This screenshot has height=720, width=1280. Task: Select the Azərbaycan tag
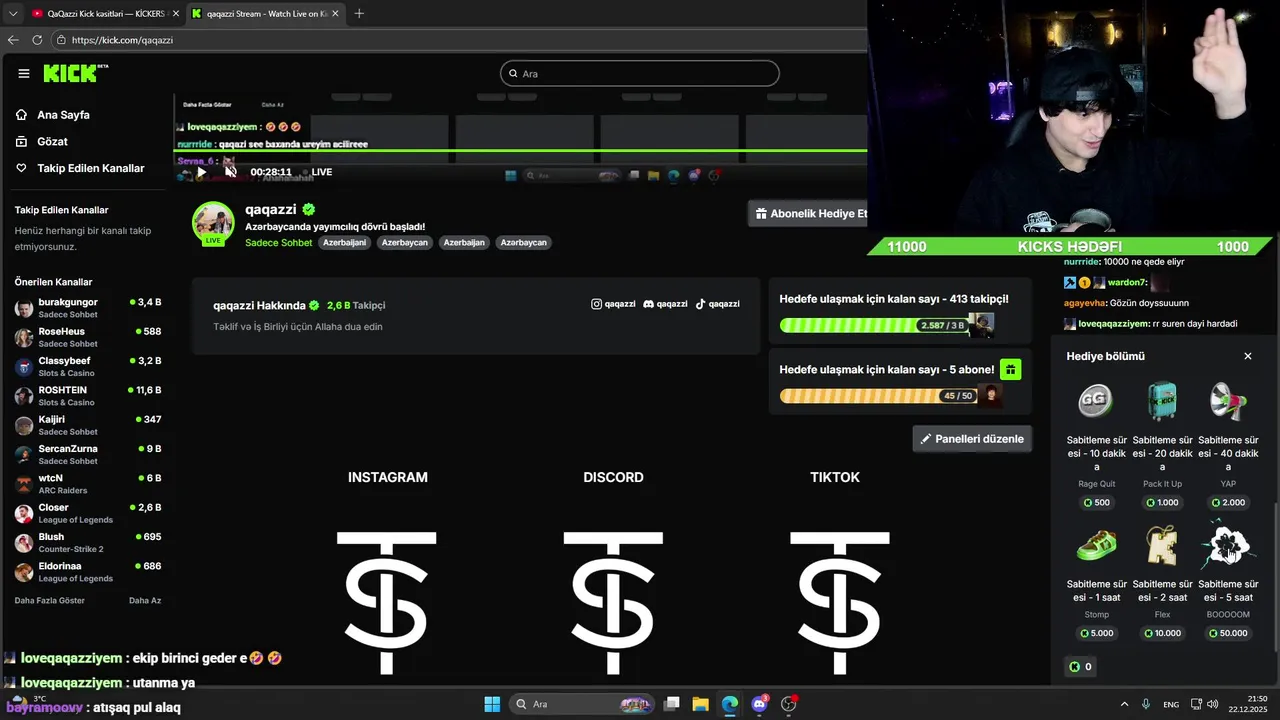pyautogui.click(x=524, y=243)
